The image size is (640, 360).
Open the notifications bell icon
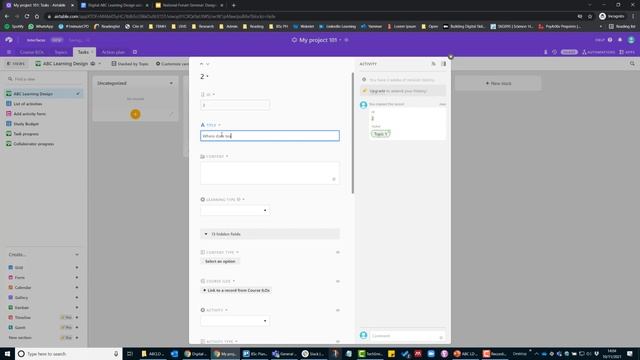[x=620, y=40]
